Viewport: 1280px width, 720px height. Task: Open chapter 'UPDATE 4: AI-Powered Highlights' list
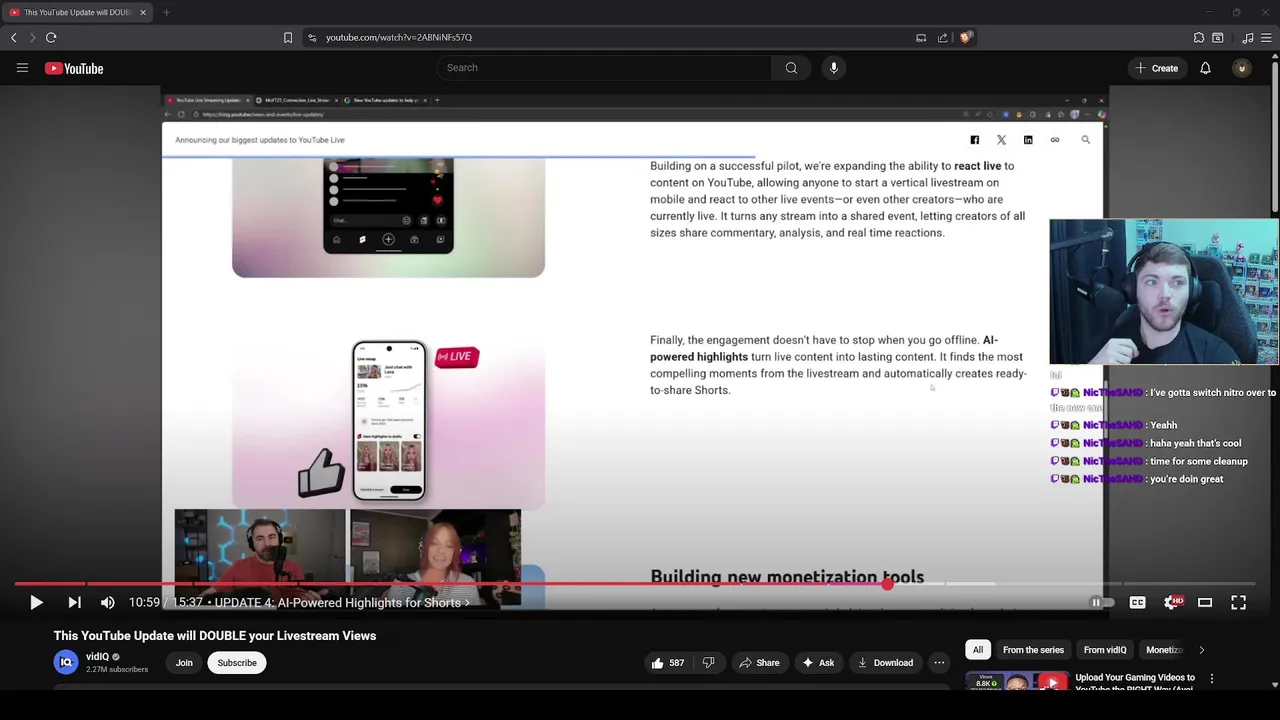342,602
